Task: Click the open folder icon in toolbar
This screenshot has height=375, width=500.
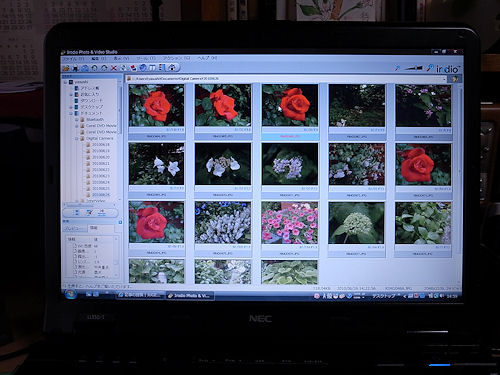Action: coord(66,68)
